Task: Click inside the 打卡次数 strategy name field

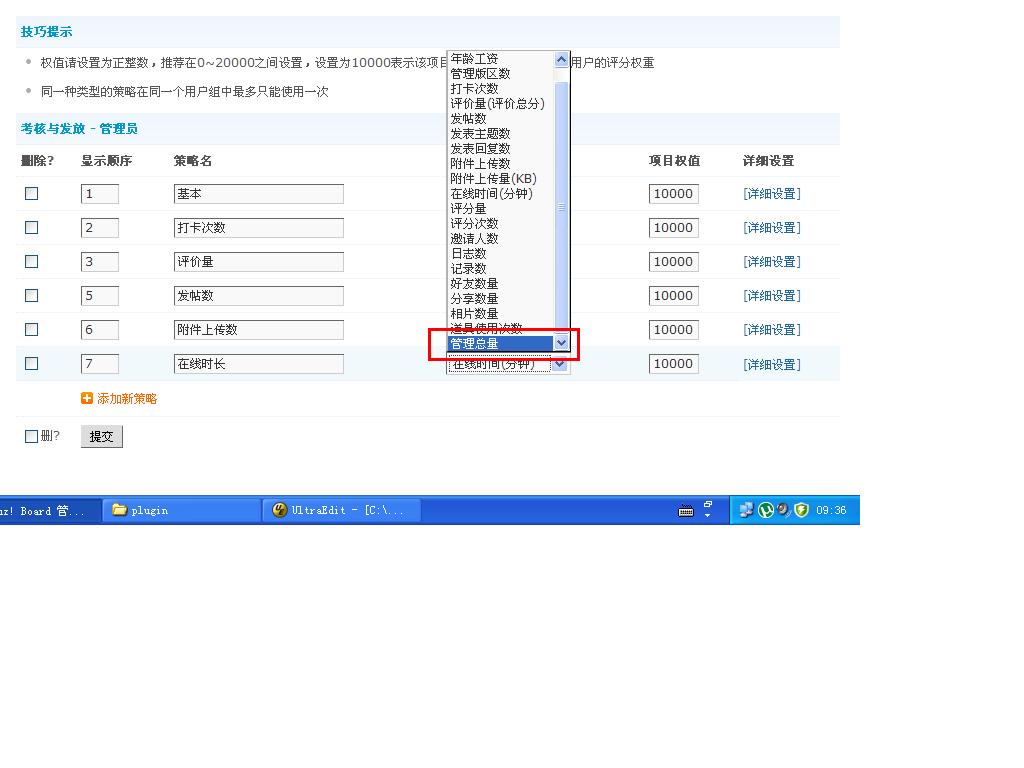Action: tap(258, 227)
